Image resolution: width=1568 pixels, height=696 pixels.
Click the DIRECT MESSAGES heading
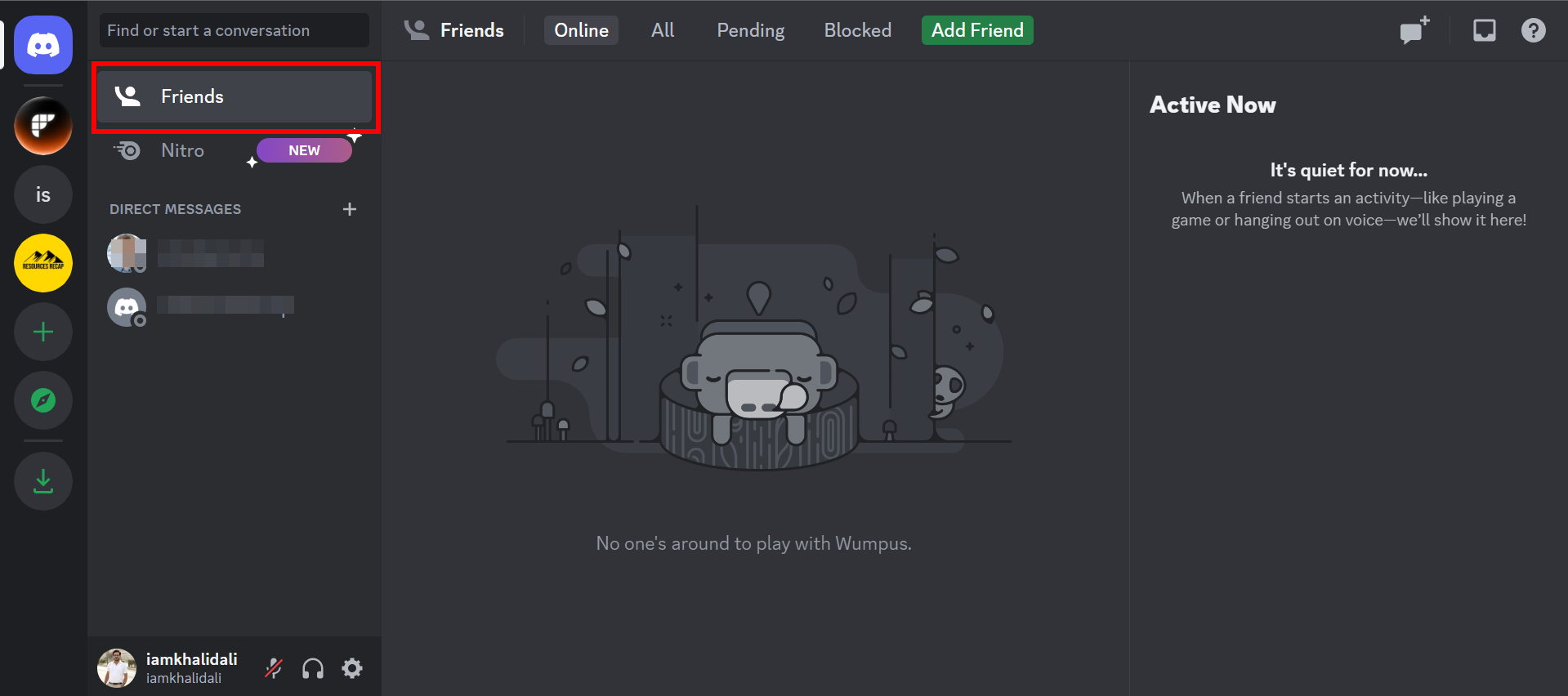click(175, 209)
